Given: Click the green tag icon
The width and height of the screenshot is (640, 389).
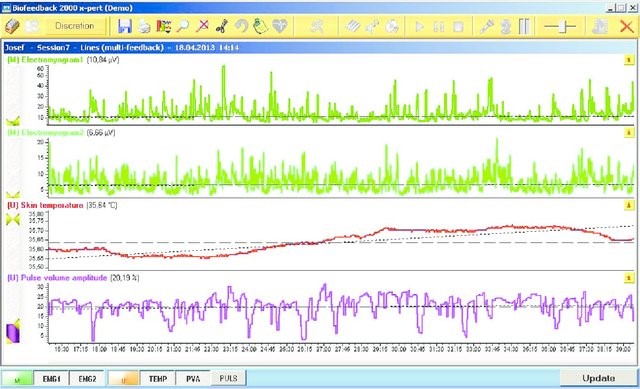Looking at the screenshot, I should (x=260, y=27).
